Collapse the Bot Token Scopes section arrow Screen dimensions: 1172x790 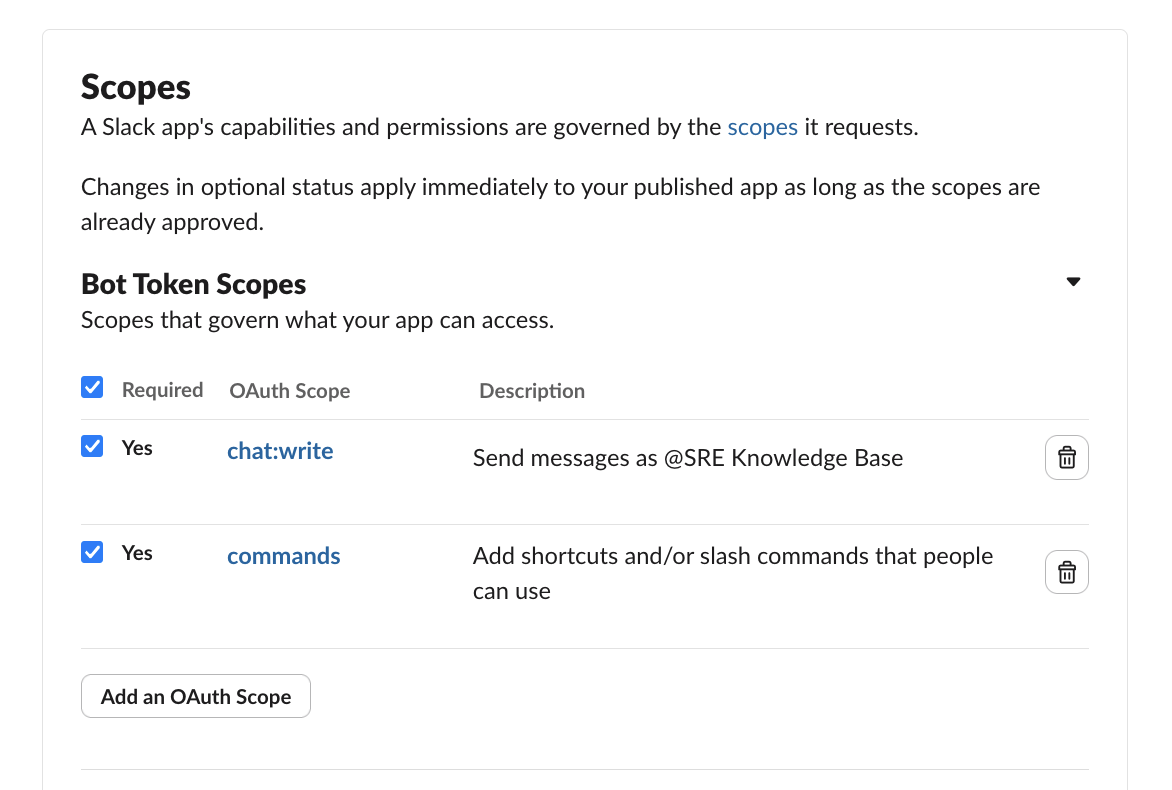point(1073,282)
